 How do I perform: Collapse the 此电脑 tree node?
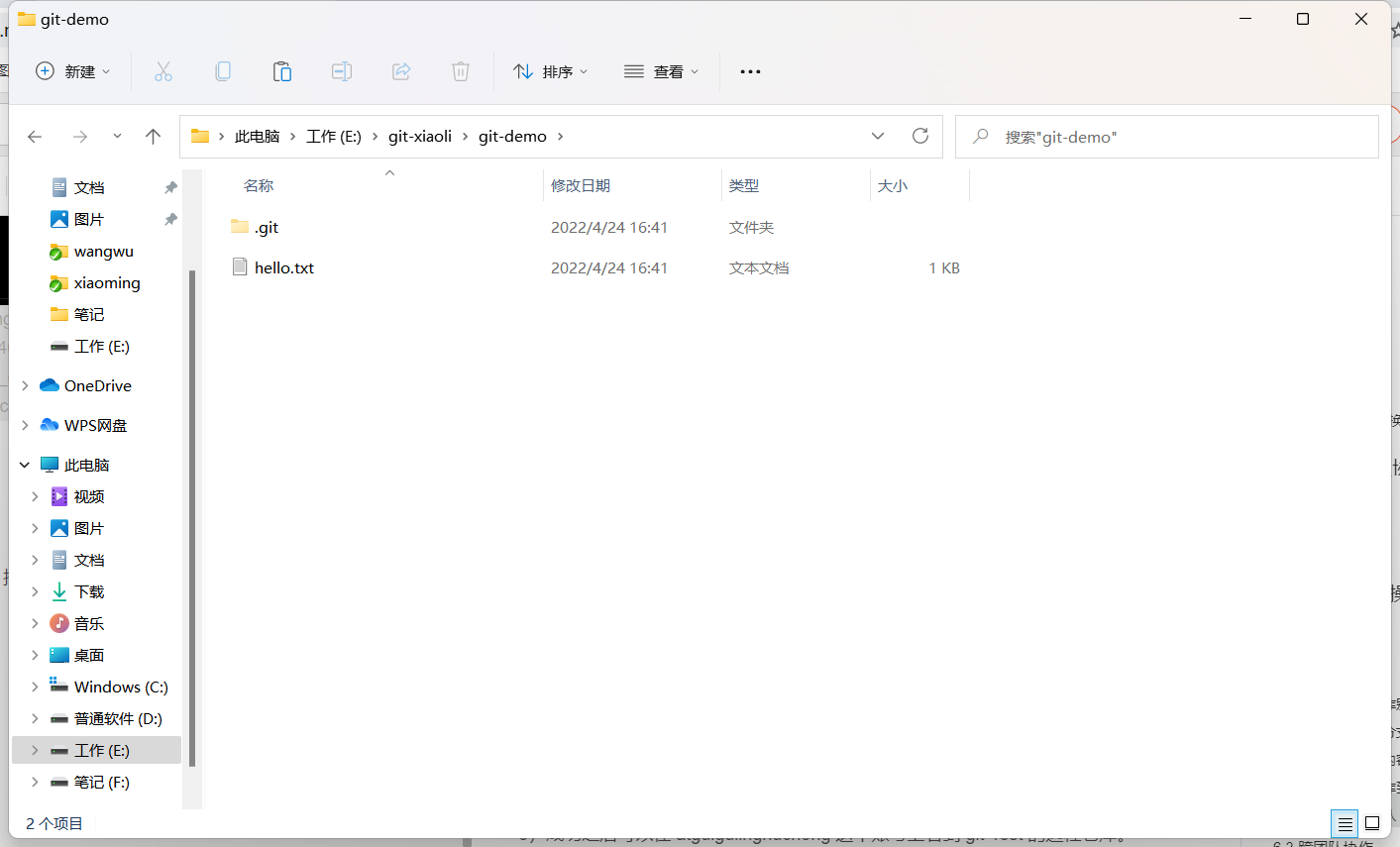point(25,465)
